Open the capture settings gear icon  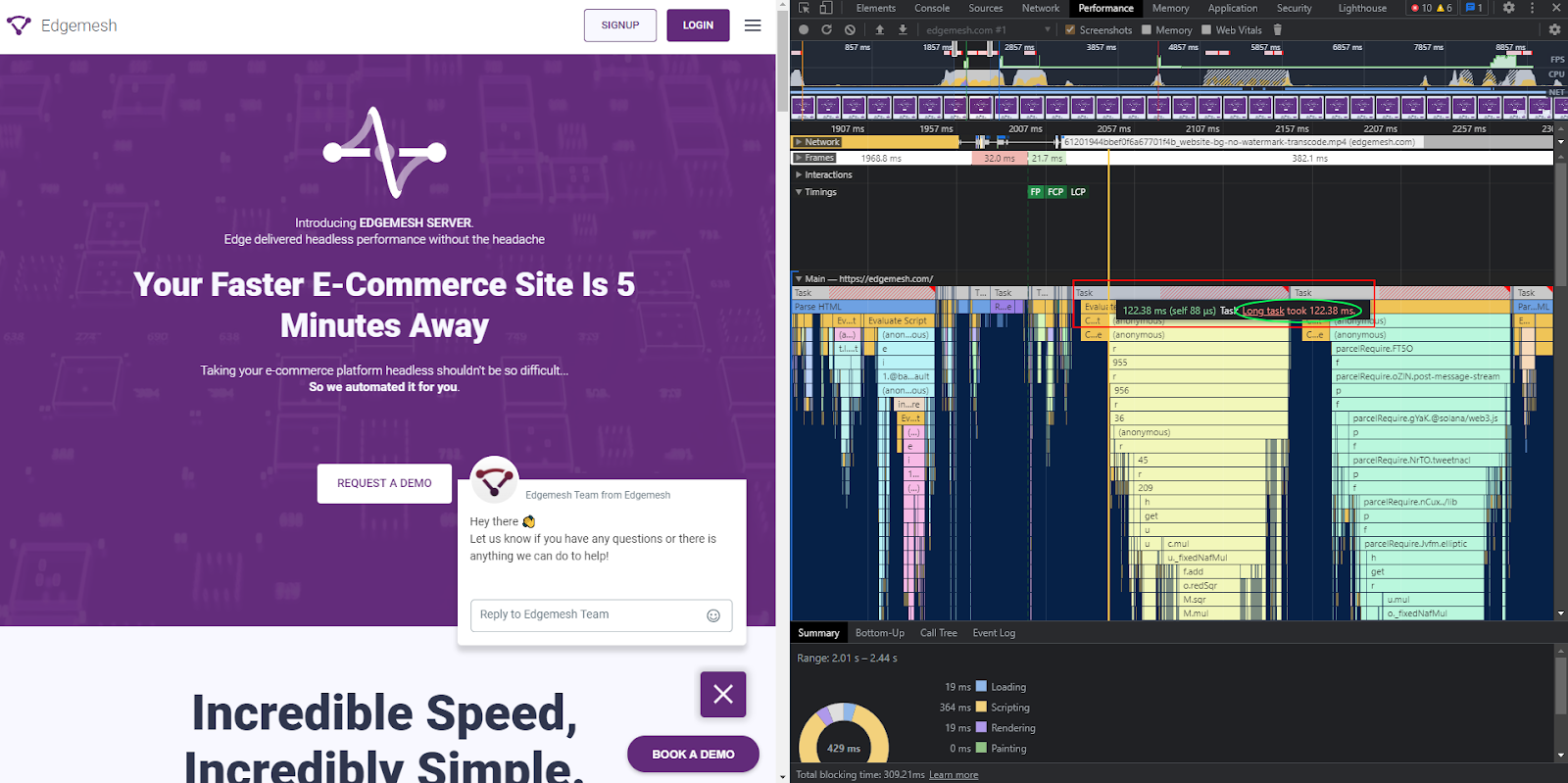1554,29
